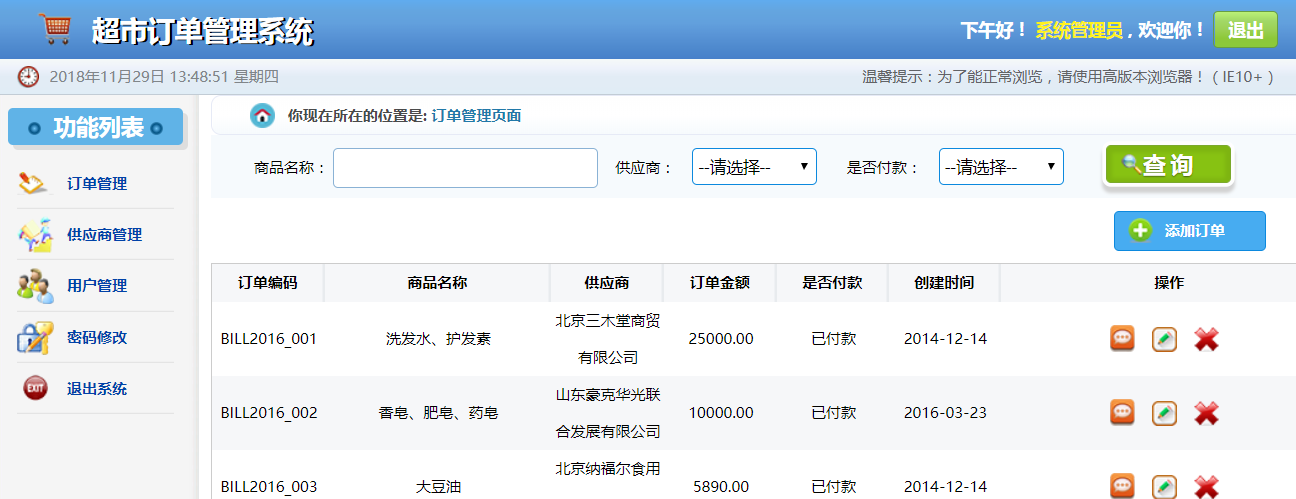Delete order BILL2016_002 with red X
The height and width of the screenshot is (499, 1296).
pyautogui.click(x=1206, y=413)
